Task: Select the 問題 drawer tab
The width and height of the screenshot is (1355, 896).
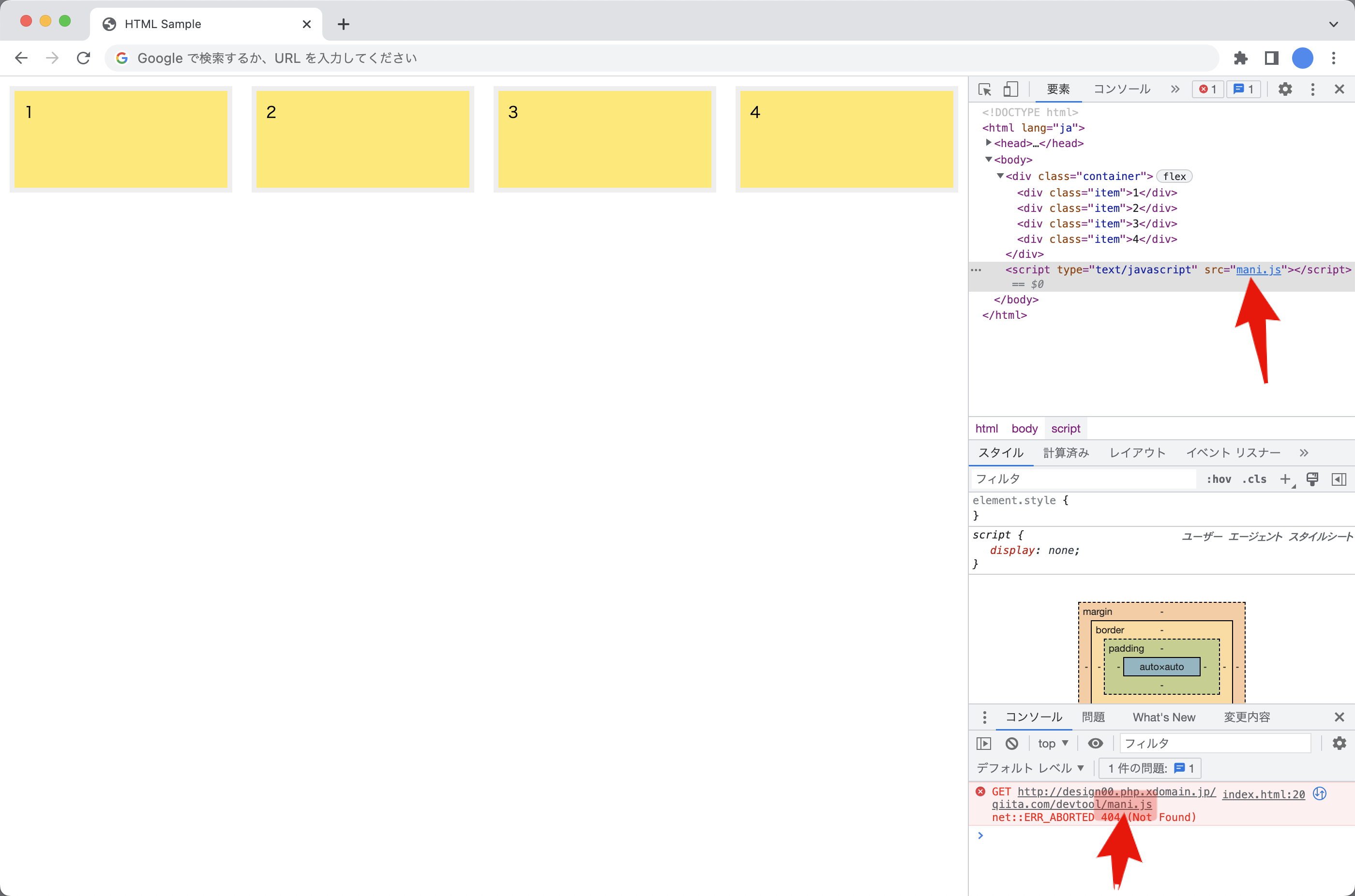Action: [x=1093, y=717]
